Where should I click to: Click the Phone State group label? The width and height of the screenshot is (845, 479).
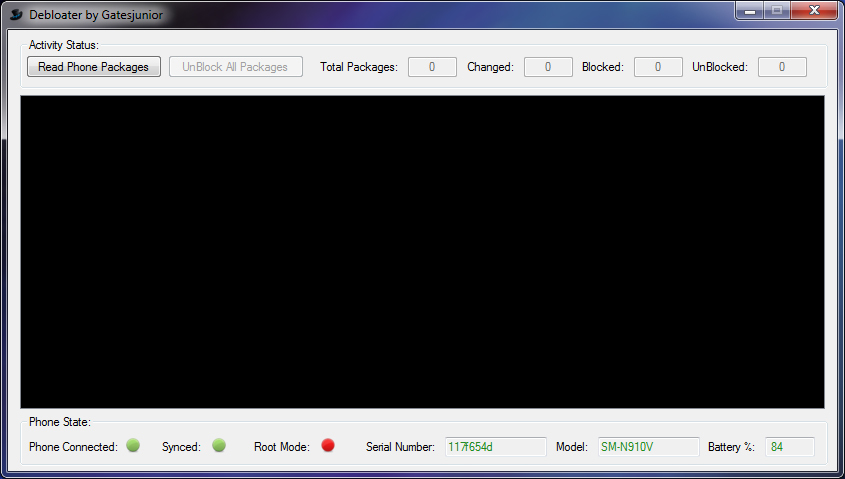pos(59,422)
